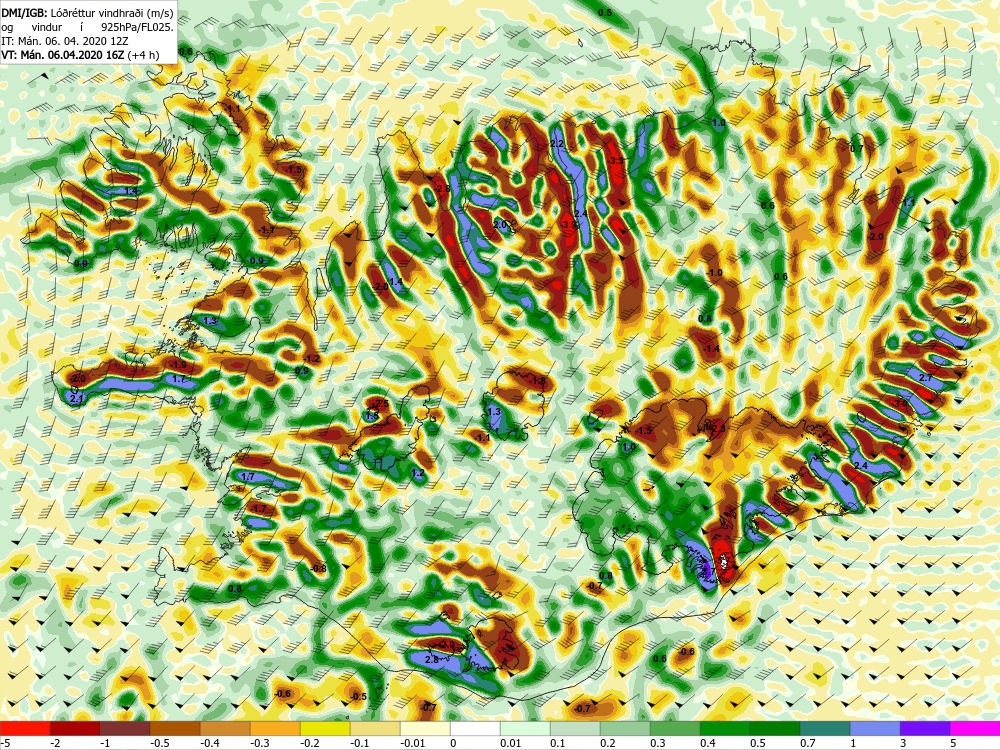Click the "-3.3" value label on the map
Screen dimensions: 1000x750
tap(615, 161)
